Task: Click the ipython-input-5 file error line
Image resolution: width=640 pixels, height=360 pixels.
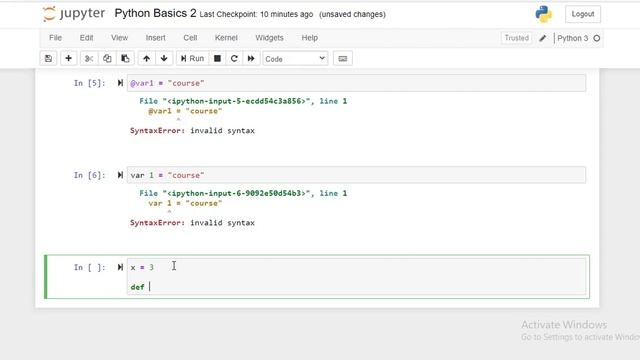Action: 243,101
